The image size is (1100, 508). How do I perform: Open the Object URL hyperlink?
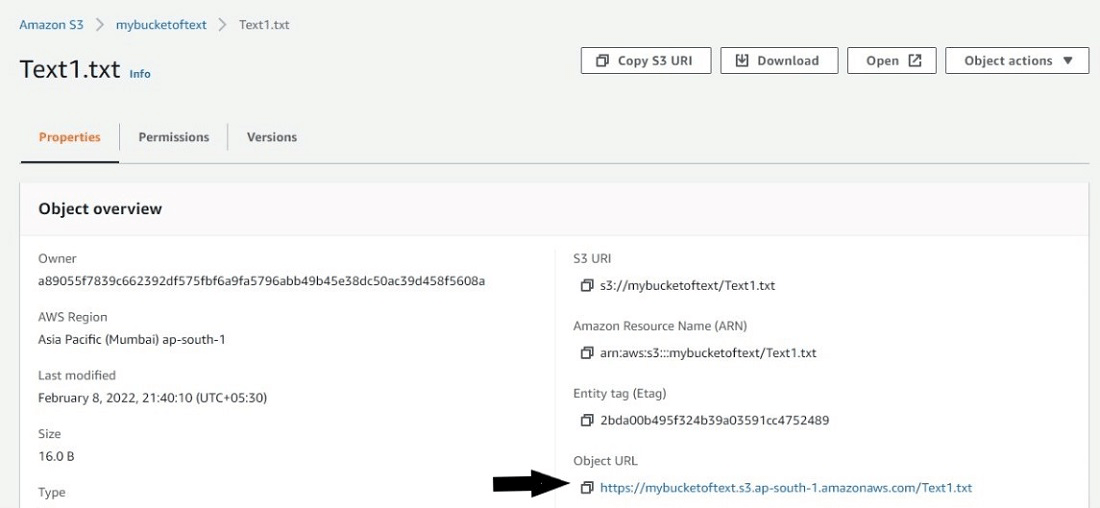(786, 488)
